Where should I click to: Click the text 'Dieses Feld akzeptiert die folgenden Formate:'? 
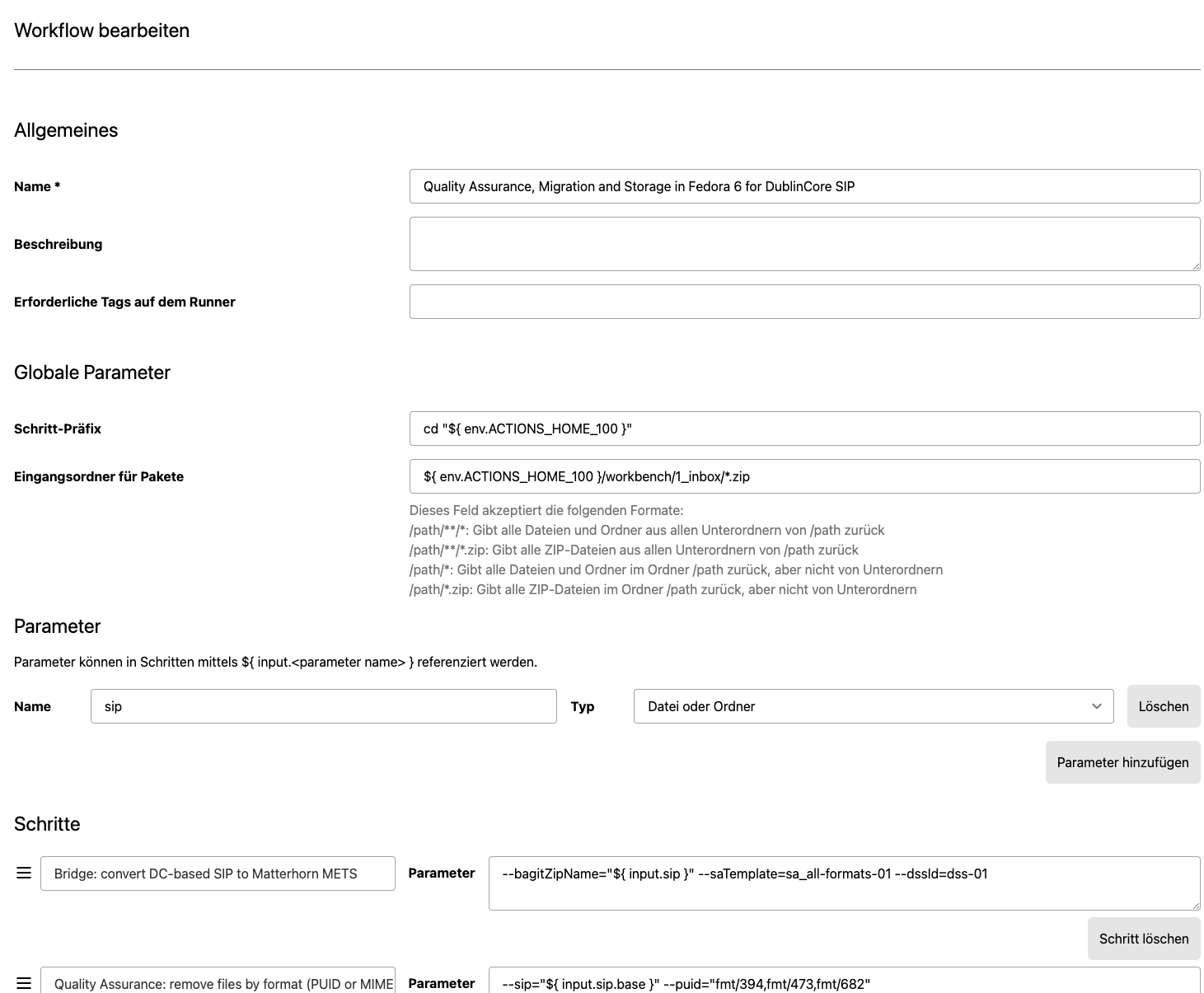pos(546,510)
